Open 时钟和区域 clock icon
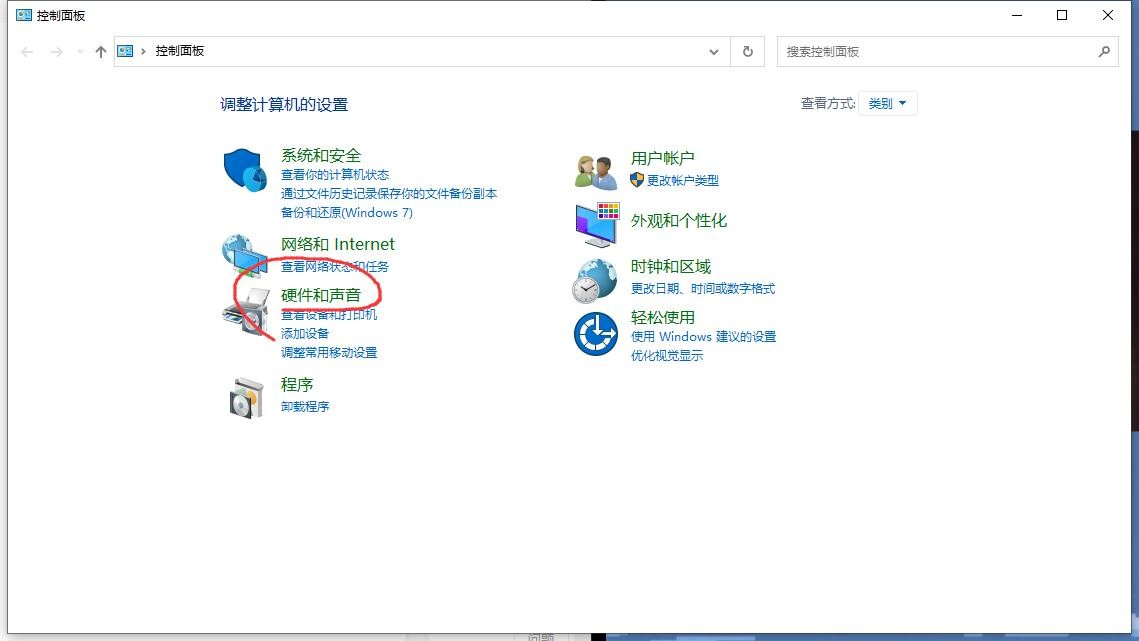 click(x=595, y=281)
